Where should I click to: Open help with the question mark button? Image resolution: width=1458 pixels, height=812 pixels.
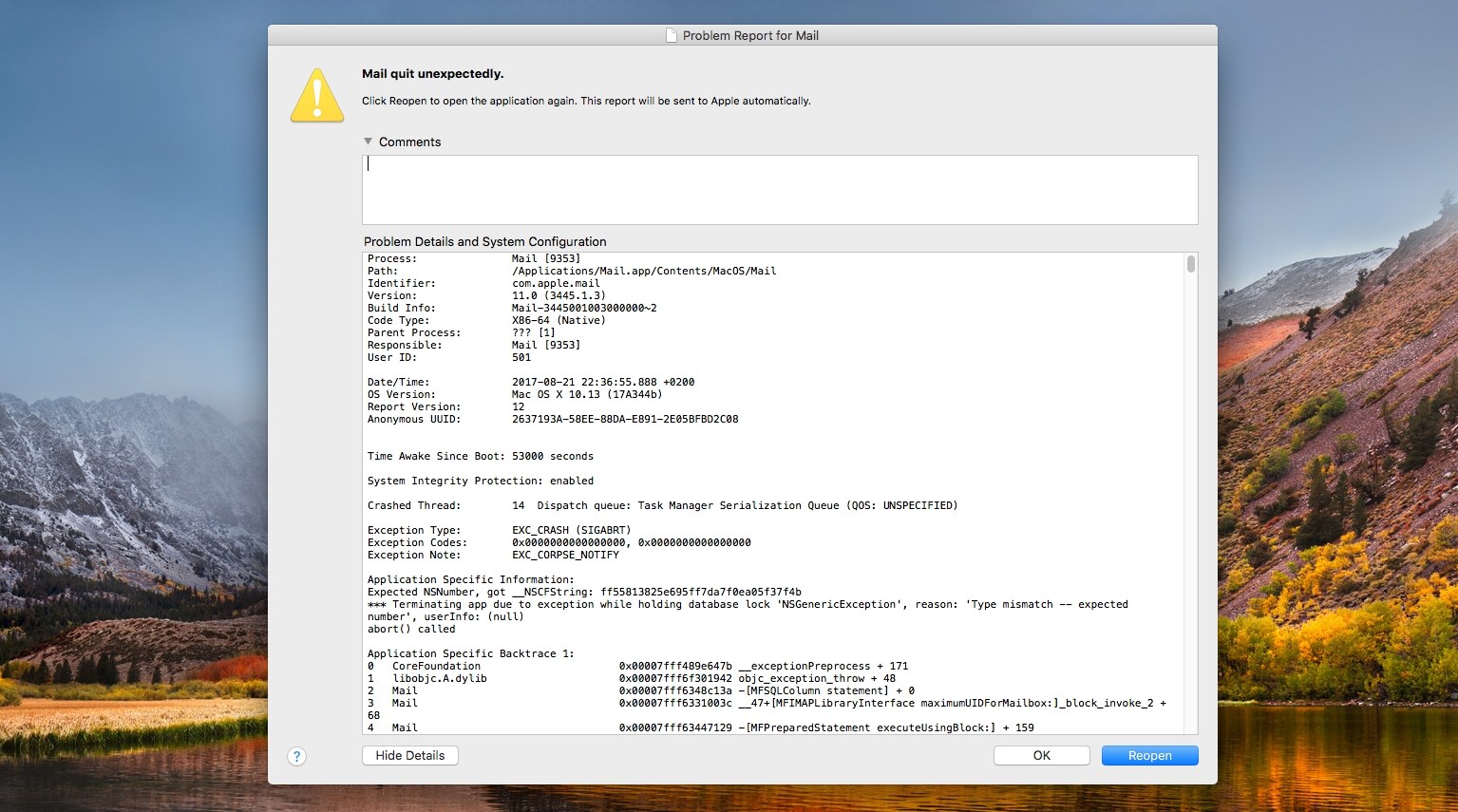(x=297, y=756)
